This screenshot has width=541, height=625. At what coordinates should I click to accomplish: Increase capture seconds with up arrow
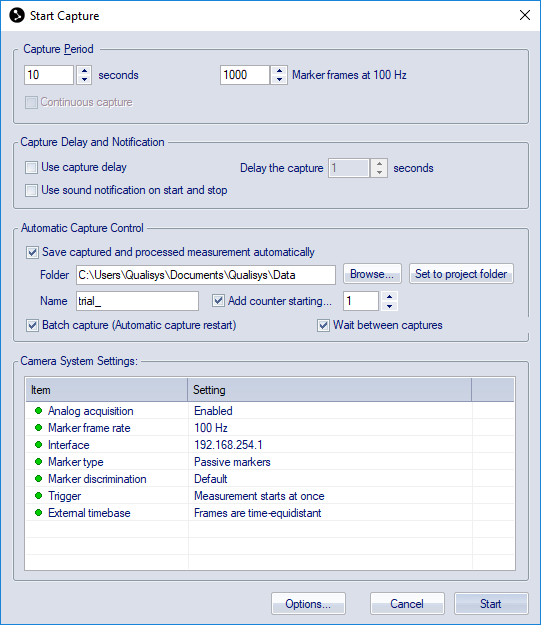click(x=84, y=71)
